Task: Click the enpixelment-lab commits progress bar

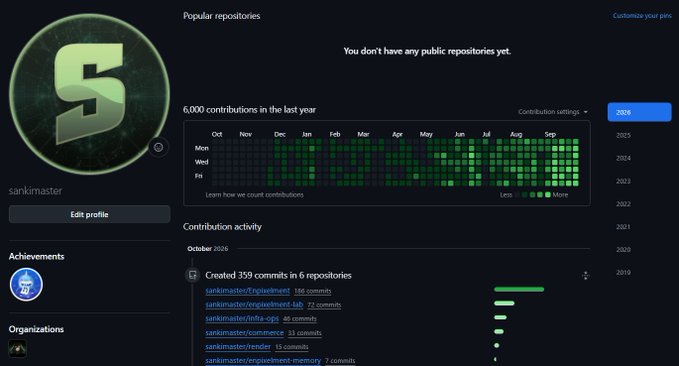Action: point(504,303)
